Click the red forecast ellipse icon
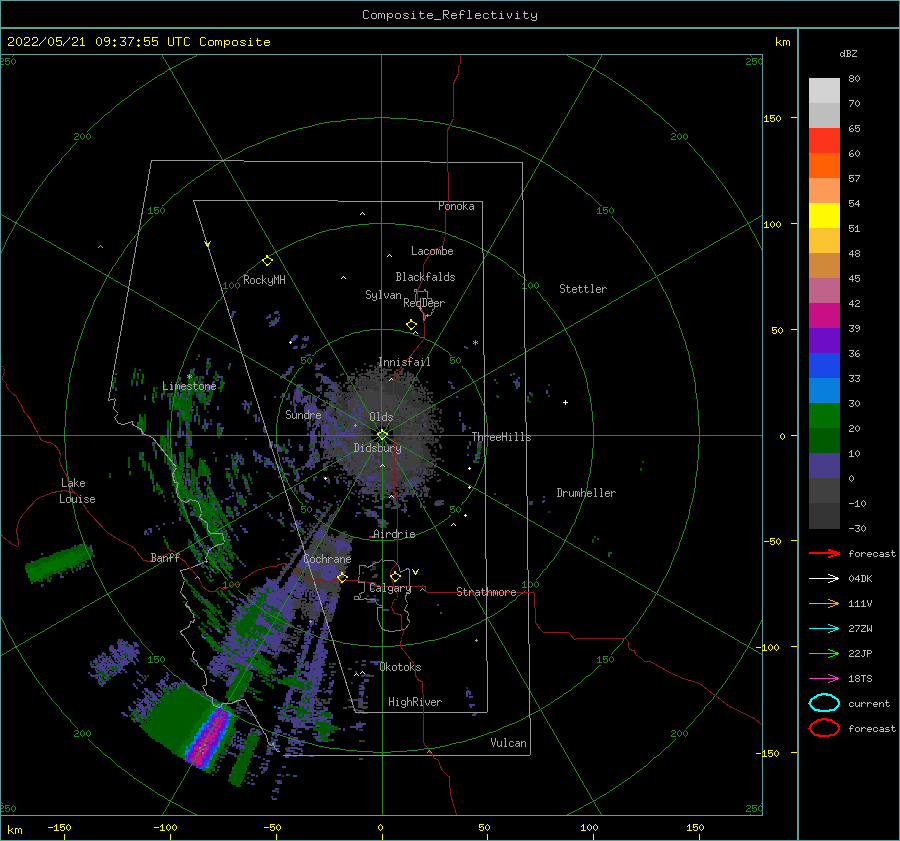The height and width of the screenshot is (841, 900). coord(824,728)
